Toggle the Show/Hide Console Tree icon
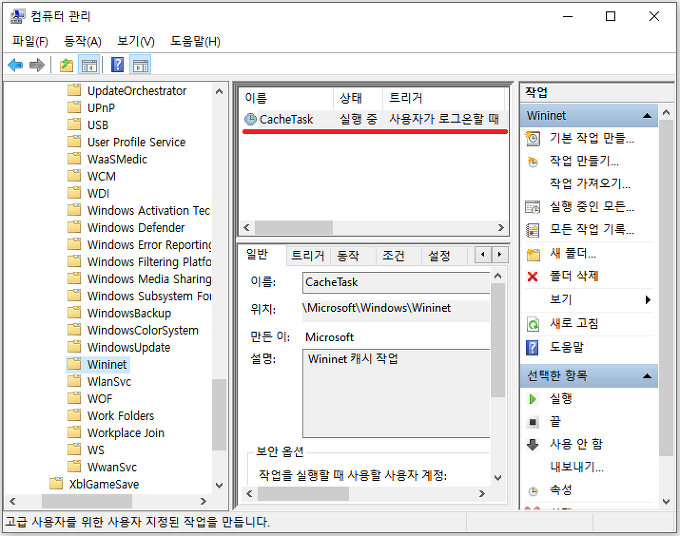 [x=89, y=65]
